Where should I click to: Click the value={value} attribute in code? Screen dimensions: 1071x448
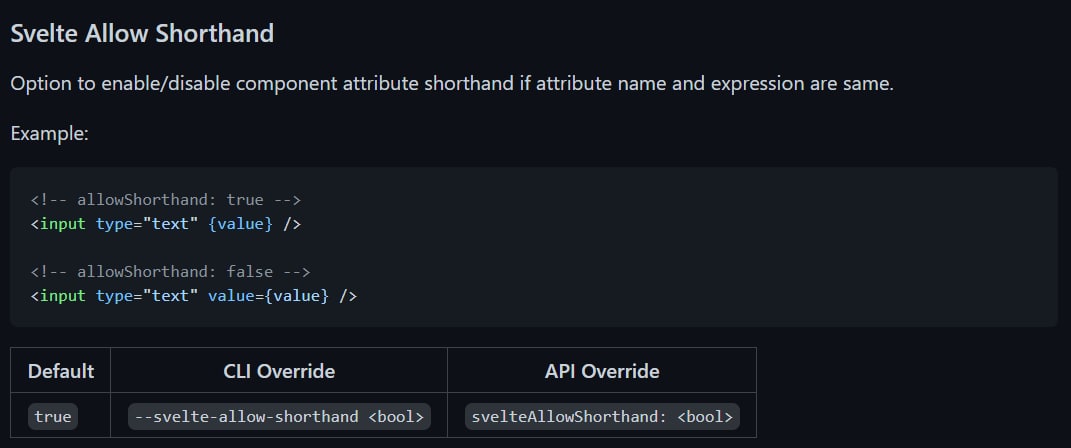268,296
